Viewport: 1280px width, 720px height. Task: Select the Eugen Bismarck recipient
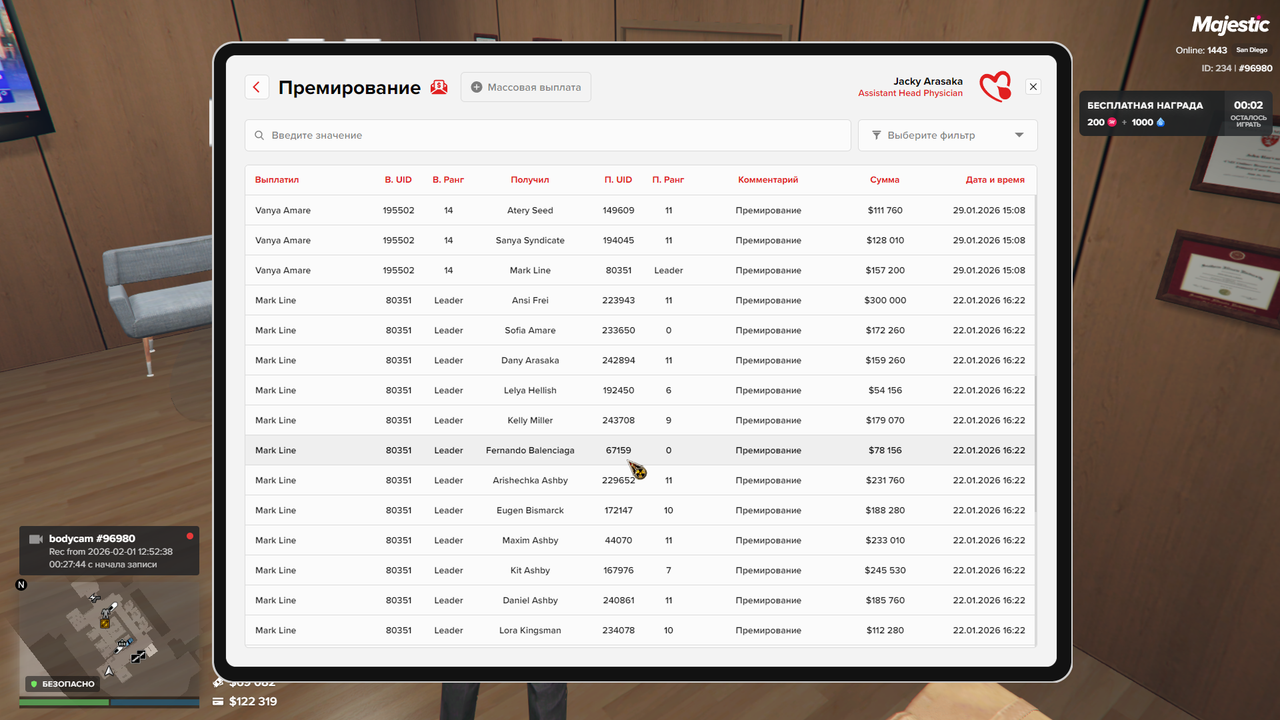530,511
